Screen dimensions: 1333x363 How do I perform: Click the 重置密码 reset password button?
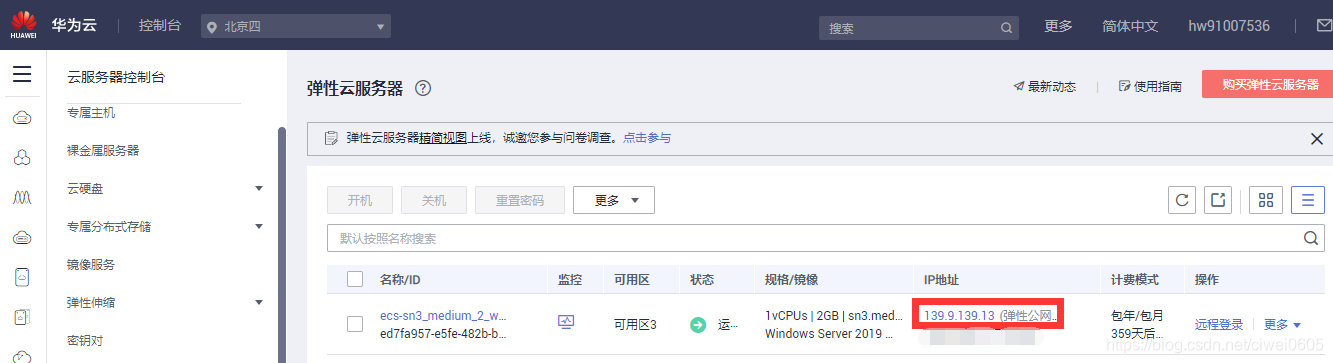520,200
